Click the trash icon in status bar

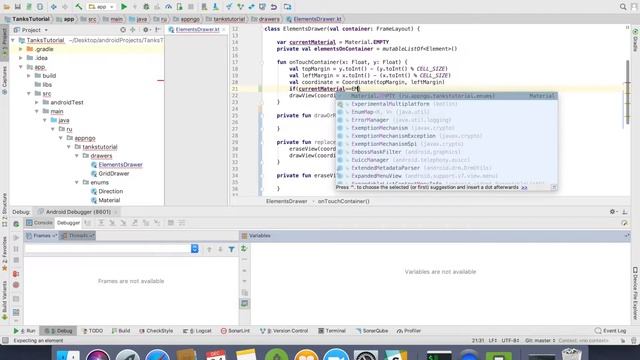pos(633,340)
